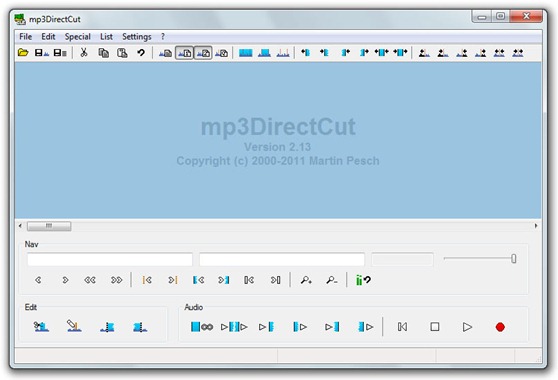The height and width of the screenshot is (380, 558).
Task: Start playback with the triangle play button
Action: (x=467, y=327)
